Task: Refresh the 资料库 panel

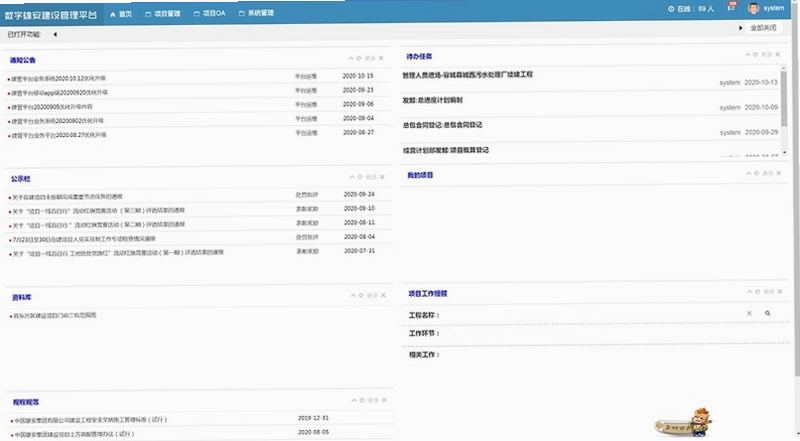Action: (361, 295)
